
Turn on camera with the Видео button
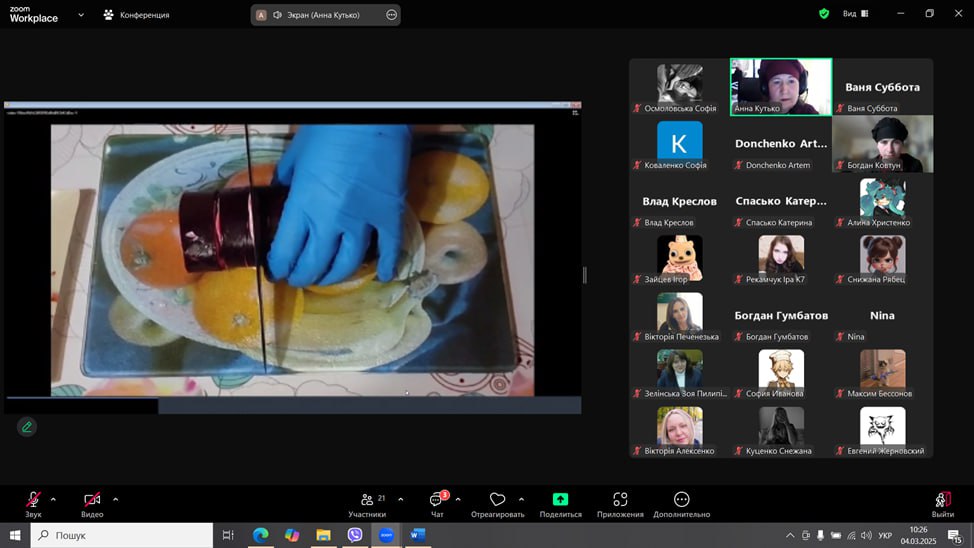point(92,501)
